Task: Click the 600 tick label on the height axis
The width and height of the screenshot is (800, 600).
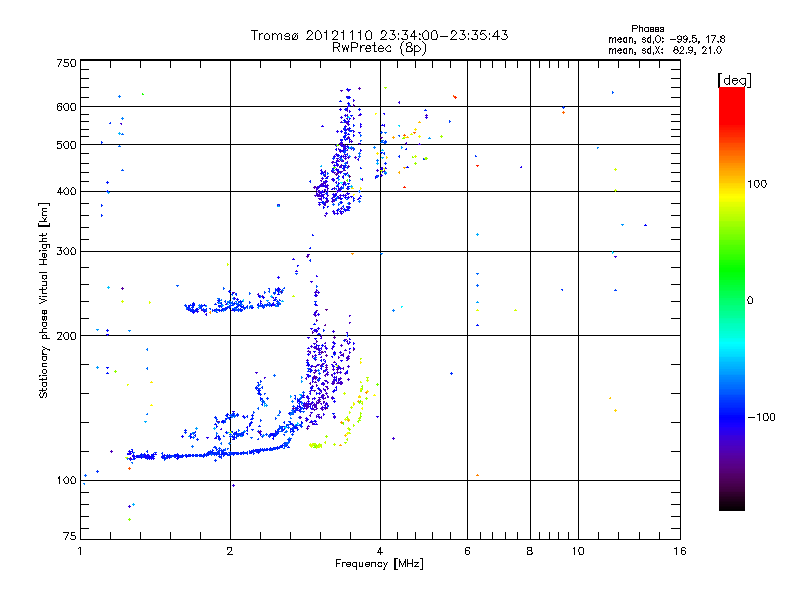Action: (x=66, y=107)
